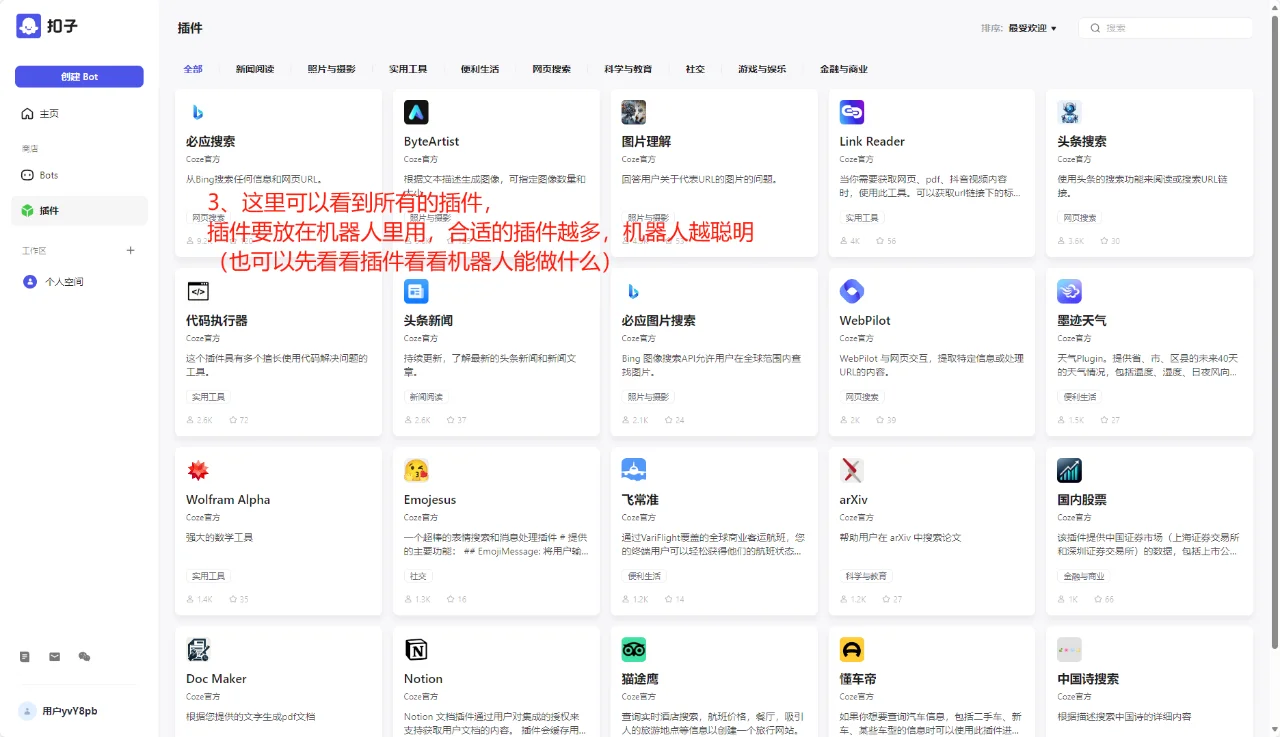Click the star icon on arXiv card
The width and height of the screenshot is (1280, 737).
(887, 599)
